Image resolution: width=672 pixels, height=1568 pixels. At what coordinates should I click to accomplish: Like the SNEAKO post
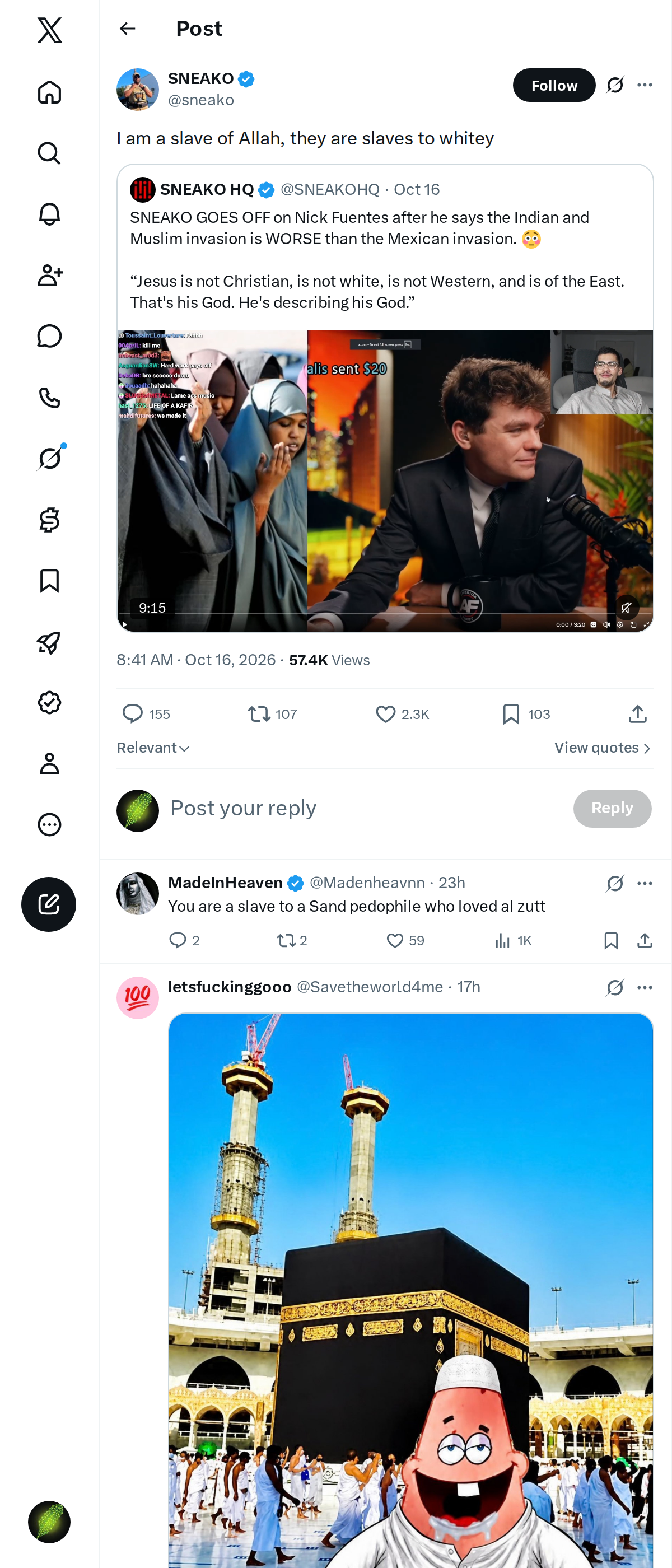click(x=385, y=714)
